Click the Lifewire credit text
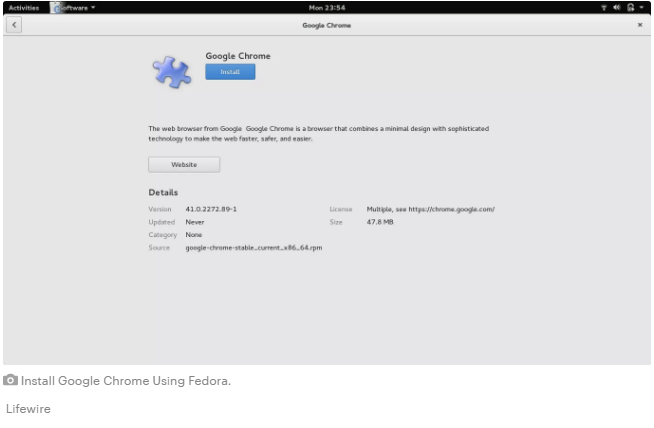654x428 pixels. [x=28, y=409]
